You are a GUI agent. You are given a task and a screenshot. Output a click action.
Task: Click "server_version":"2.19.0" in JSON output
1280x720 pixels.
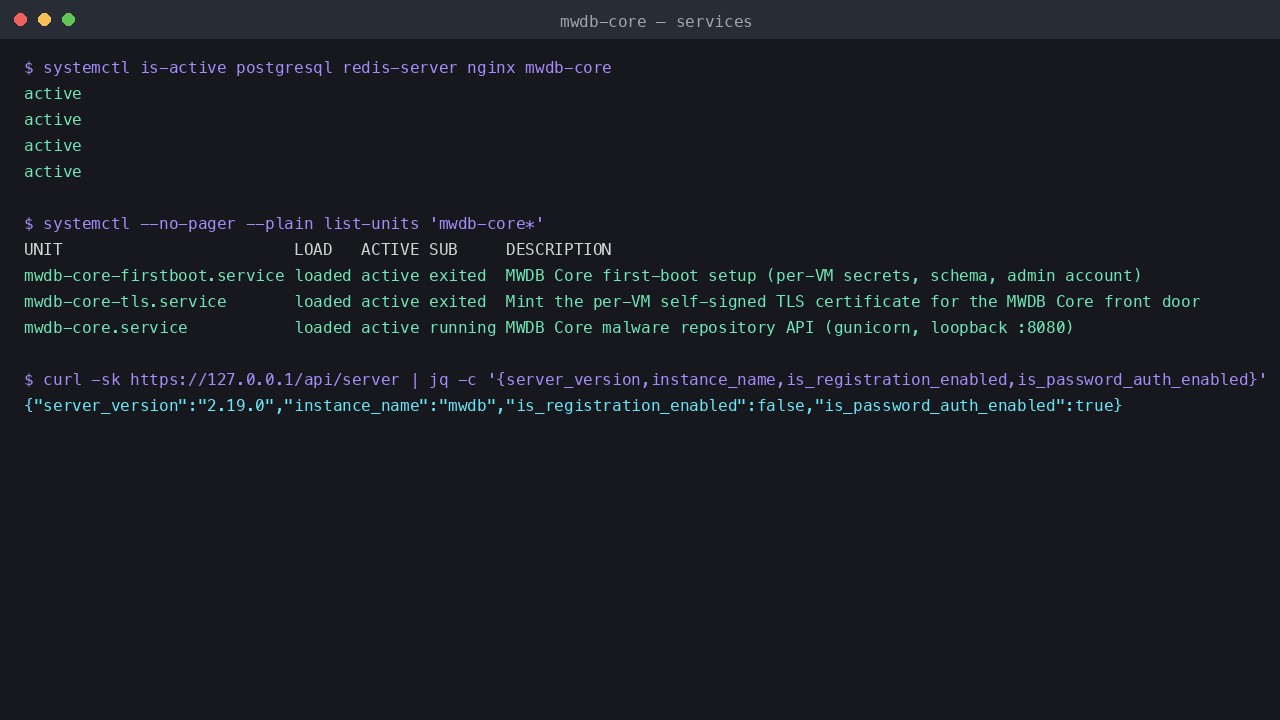click(154, 406)
